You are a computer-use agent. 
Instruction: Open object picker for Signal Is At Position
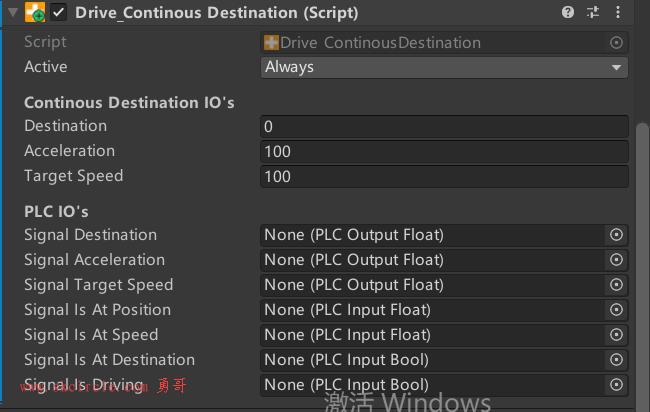pyautogui.click(x=616, y=310)
